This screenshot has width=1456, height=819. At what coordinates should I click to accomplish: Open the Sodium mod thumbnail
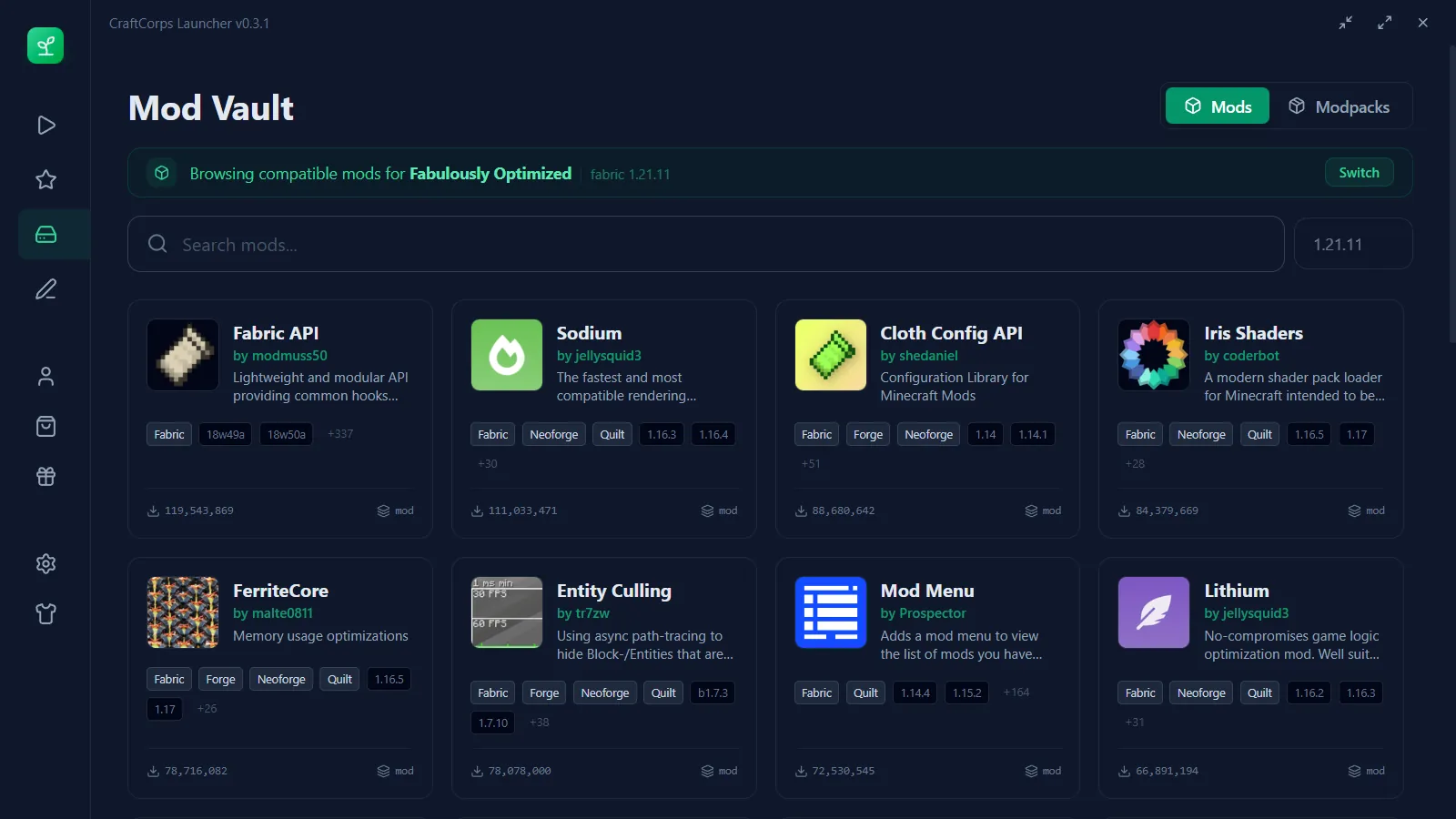tap(507, 355)
